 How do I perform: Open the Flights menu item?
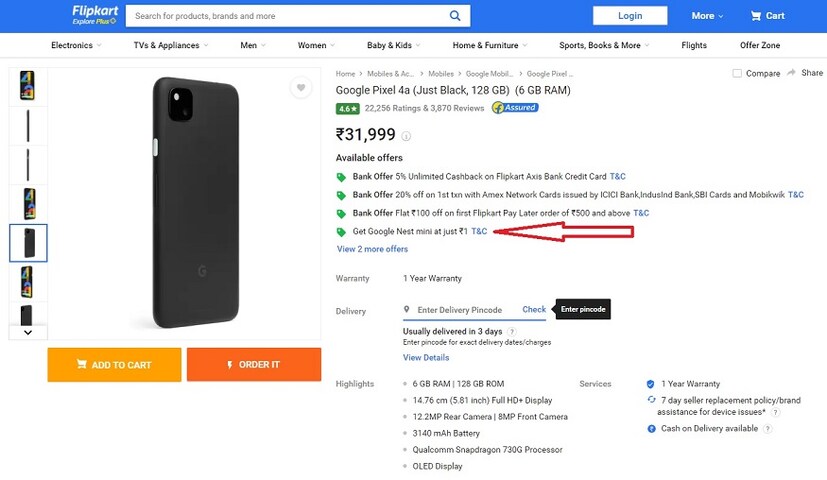coord(694,45)
